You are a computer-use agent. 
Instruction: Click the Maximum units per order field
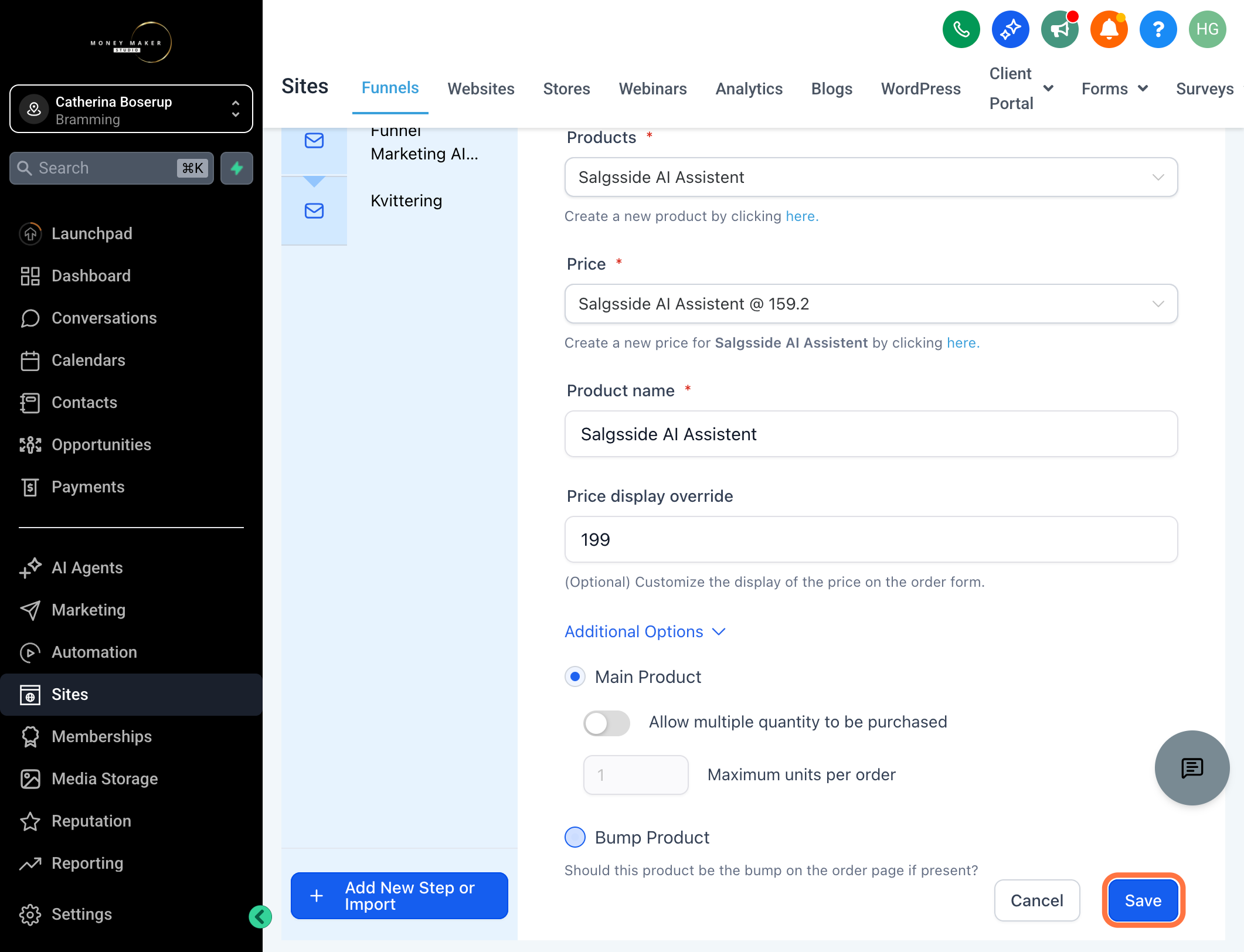(x=635, y=775)
